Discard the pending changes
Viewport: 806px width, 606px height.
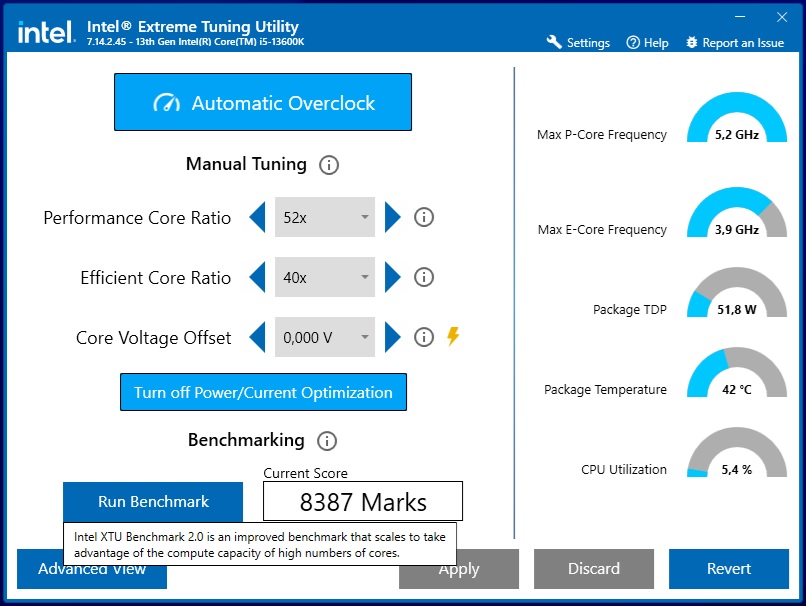594,568
